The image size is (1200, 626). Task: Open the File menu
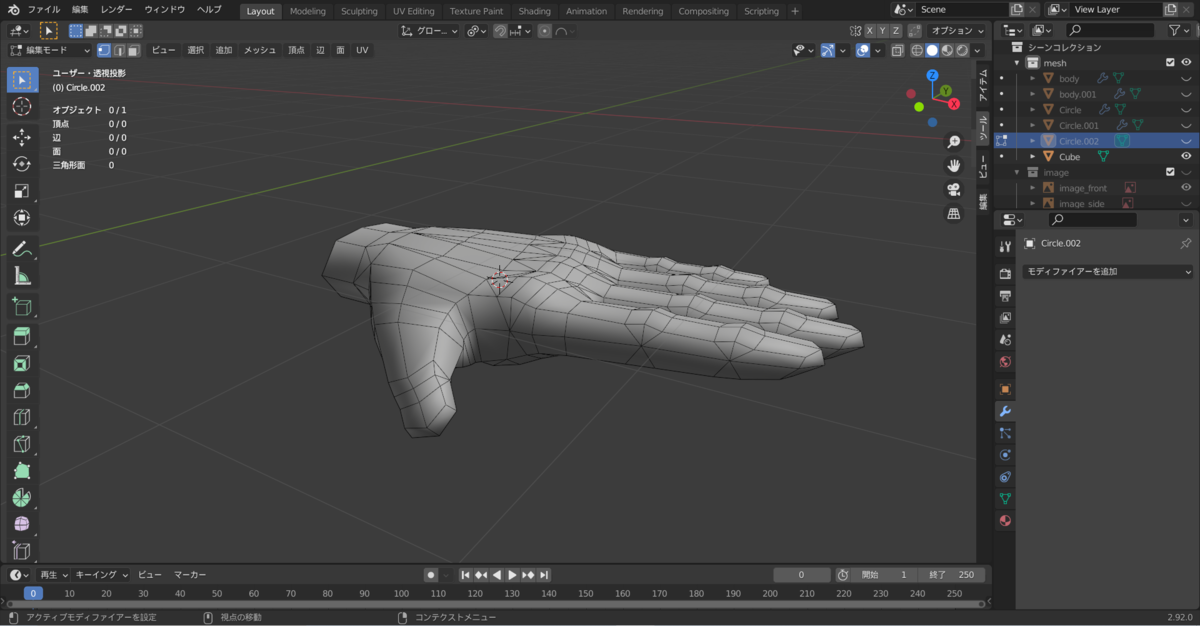[x=43, y=10]
